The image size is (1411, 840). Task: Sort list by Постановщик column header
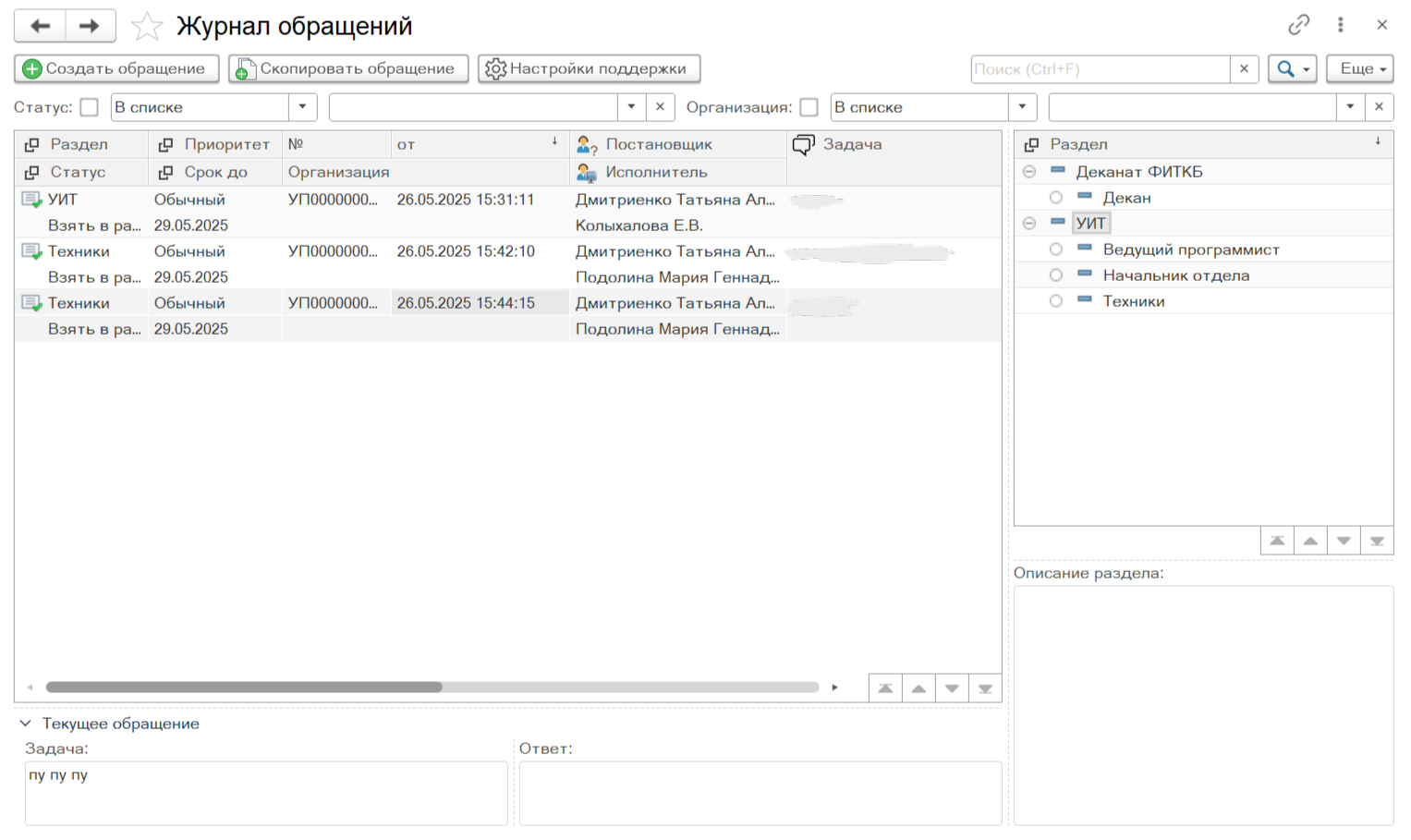coord(658,144)
